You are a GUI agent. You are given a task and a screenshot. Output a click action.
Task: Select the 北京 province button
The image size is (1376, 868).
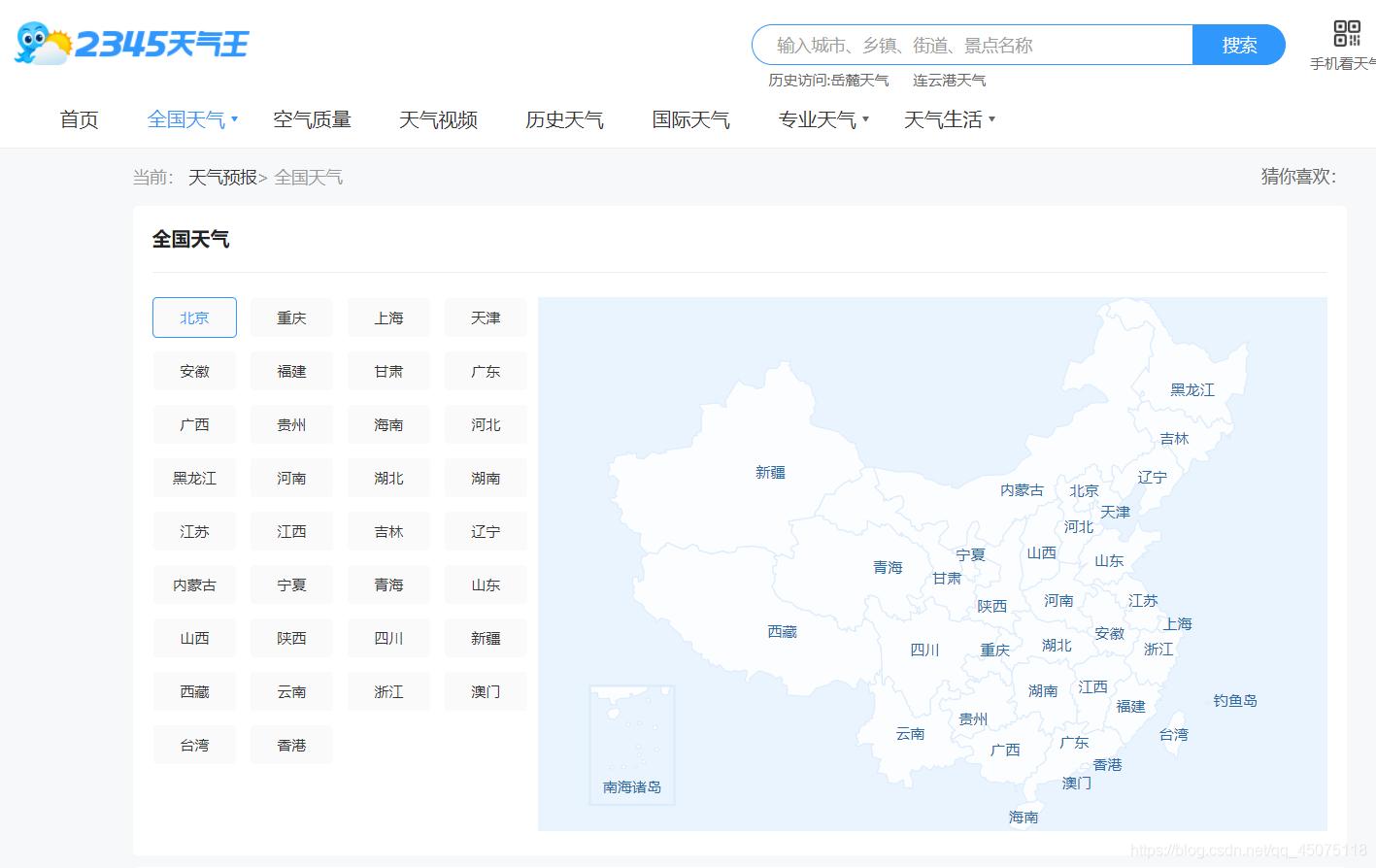194,317
